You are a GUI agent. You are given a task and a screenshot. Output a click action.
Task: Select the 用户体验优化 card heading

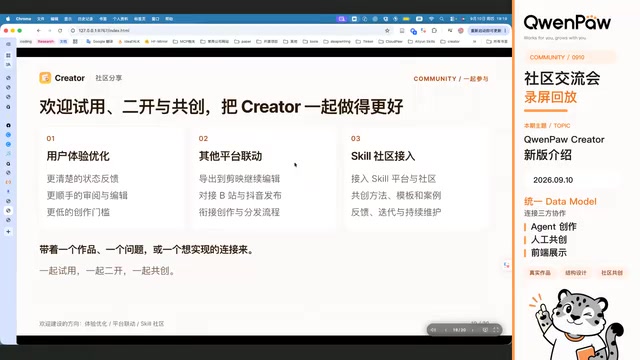(x=78, y=156)
